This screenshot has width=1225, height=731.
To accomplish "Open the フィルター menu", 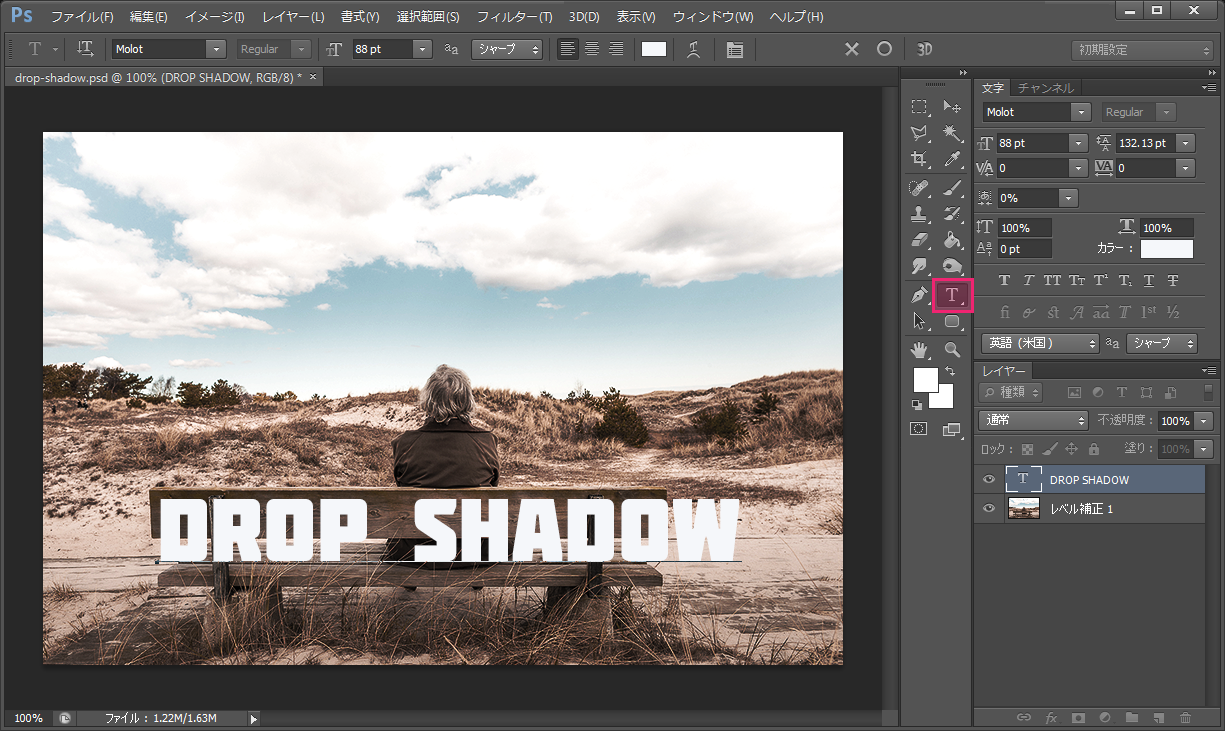I will (x=513, y=16).
